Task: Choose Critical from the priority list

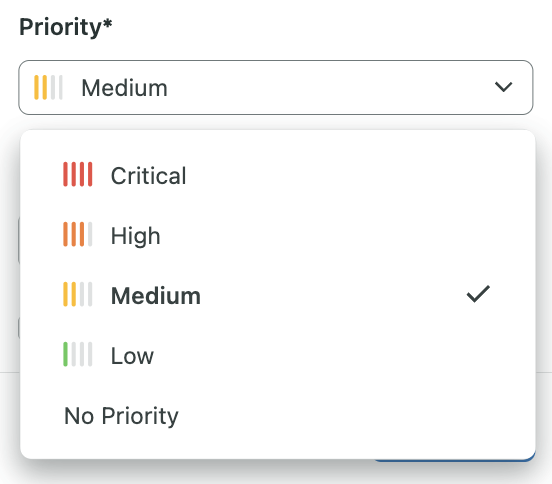Action: (x=148, y=175)
